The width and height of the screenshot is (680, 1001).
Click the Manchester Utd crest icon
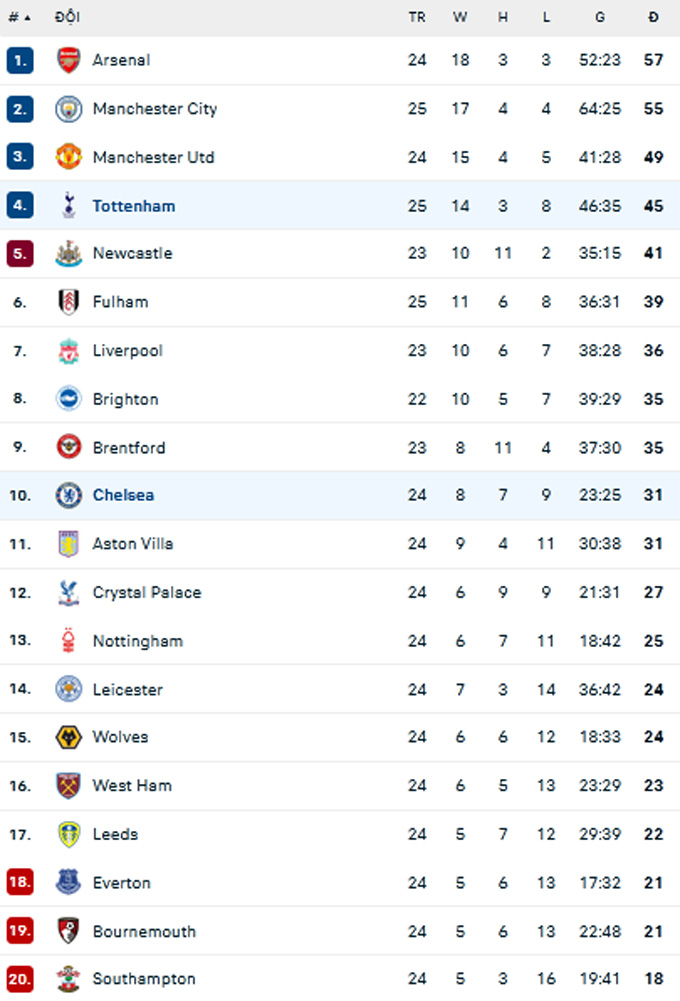(68, 157)
